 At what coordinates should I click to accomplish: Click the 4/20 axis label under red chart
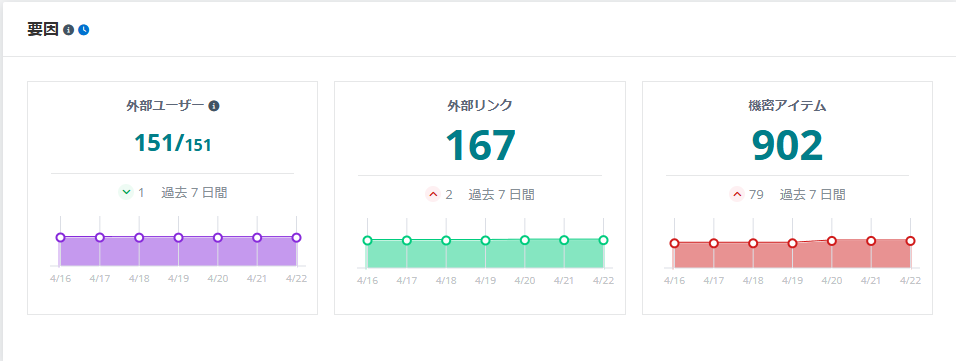pos(832,281)
